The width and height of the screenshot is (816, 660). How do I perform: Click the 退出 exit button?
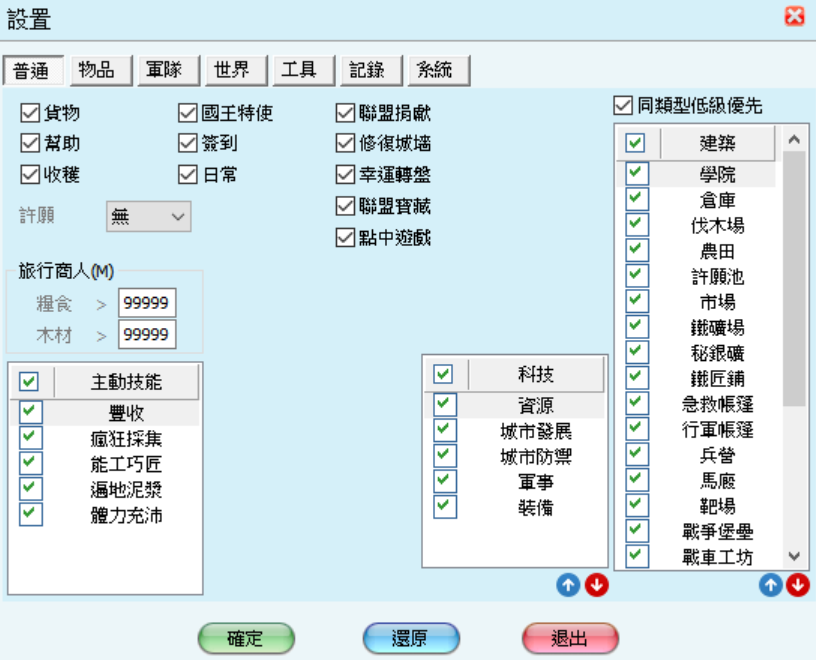[570, 638]
